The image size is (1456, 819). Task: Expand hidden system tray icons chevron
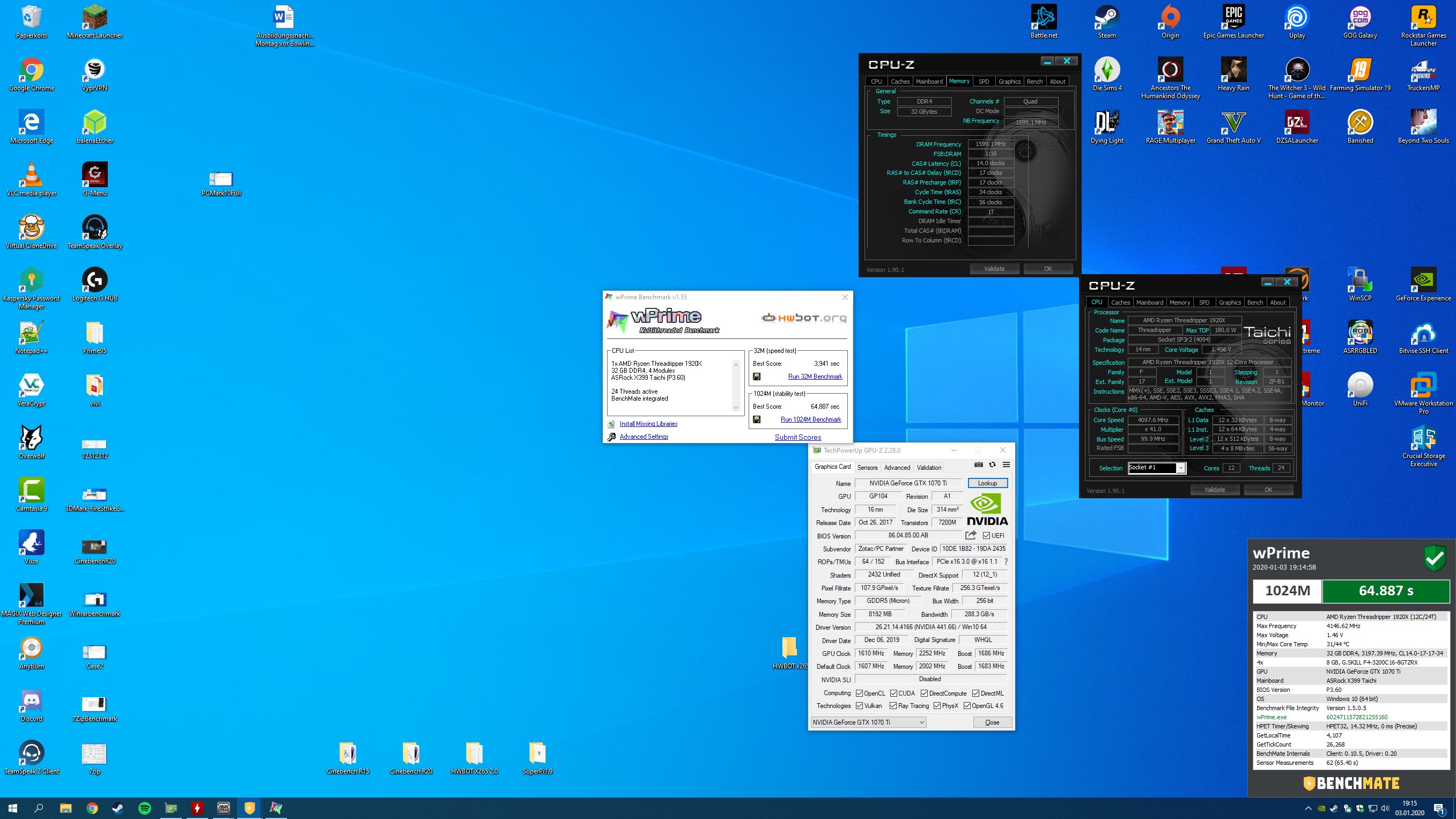click(1309, 808)
